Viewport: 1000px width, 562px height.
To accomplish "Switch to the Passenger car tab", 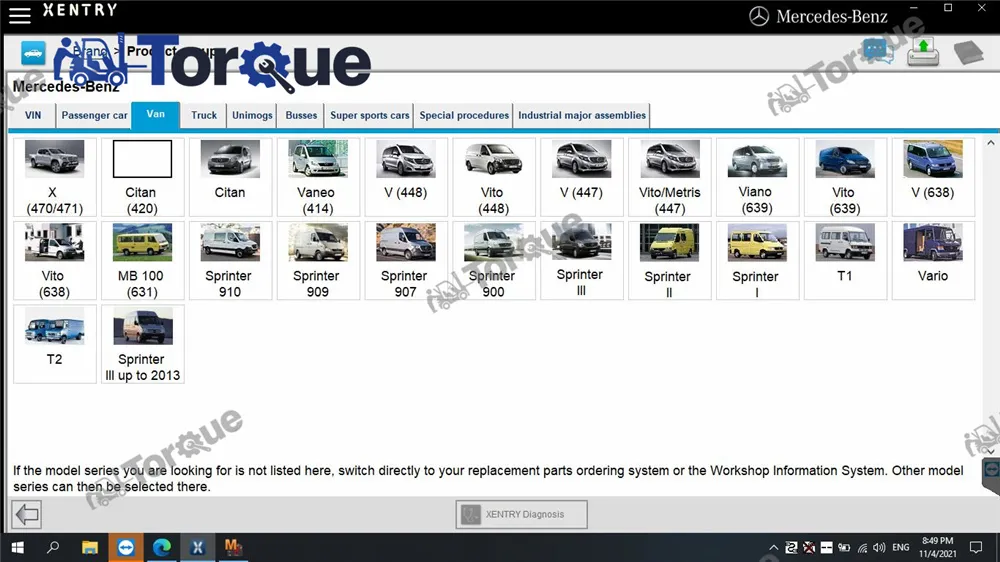I will pyautogui.click(x=94, y=115).
